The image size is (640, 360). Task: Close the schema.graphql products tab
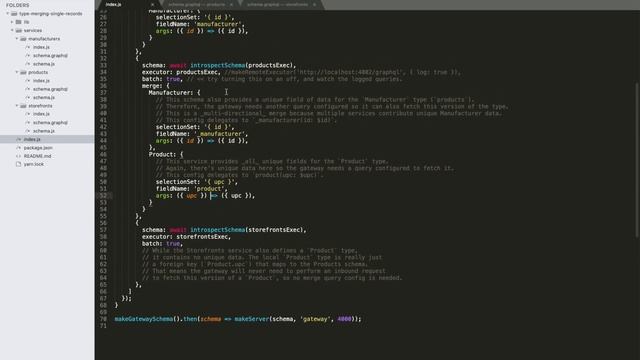[231, 4]
